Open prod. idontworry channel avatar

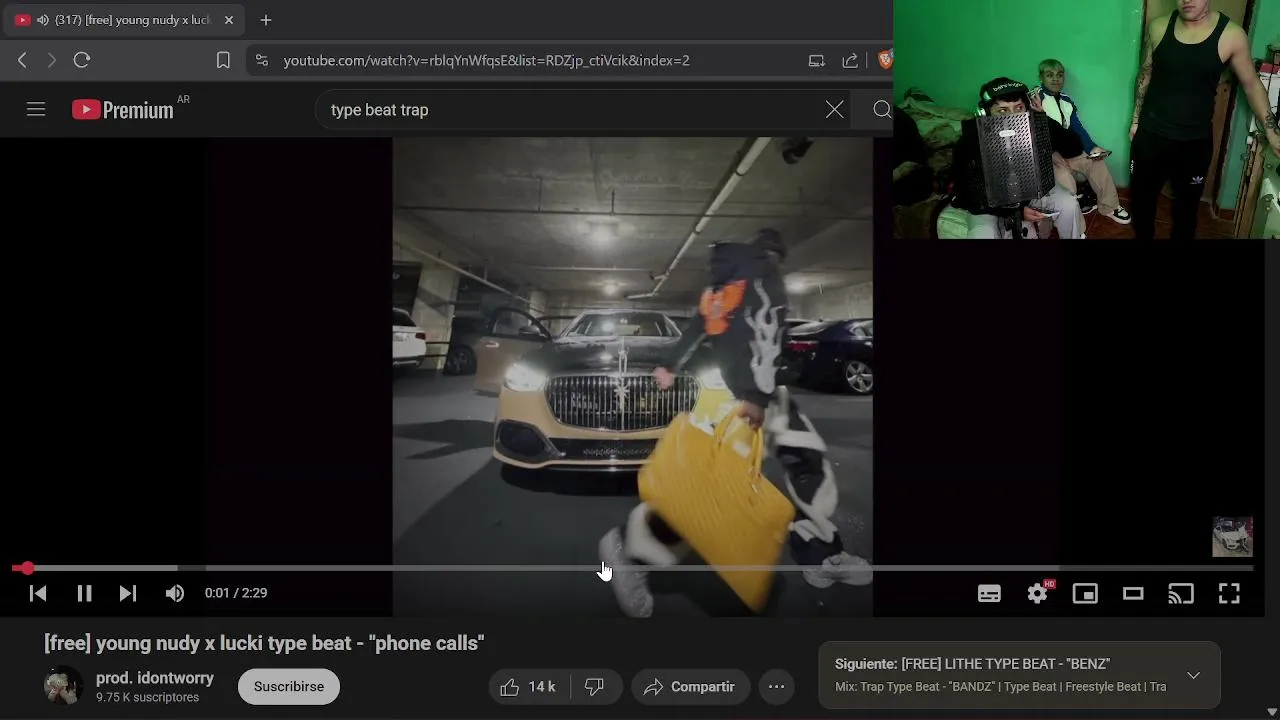point(63,686)
